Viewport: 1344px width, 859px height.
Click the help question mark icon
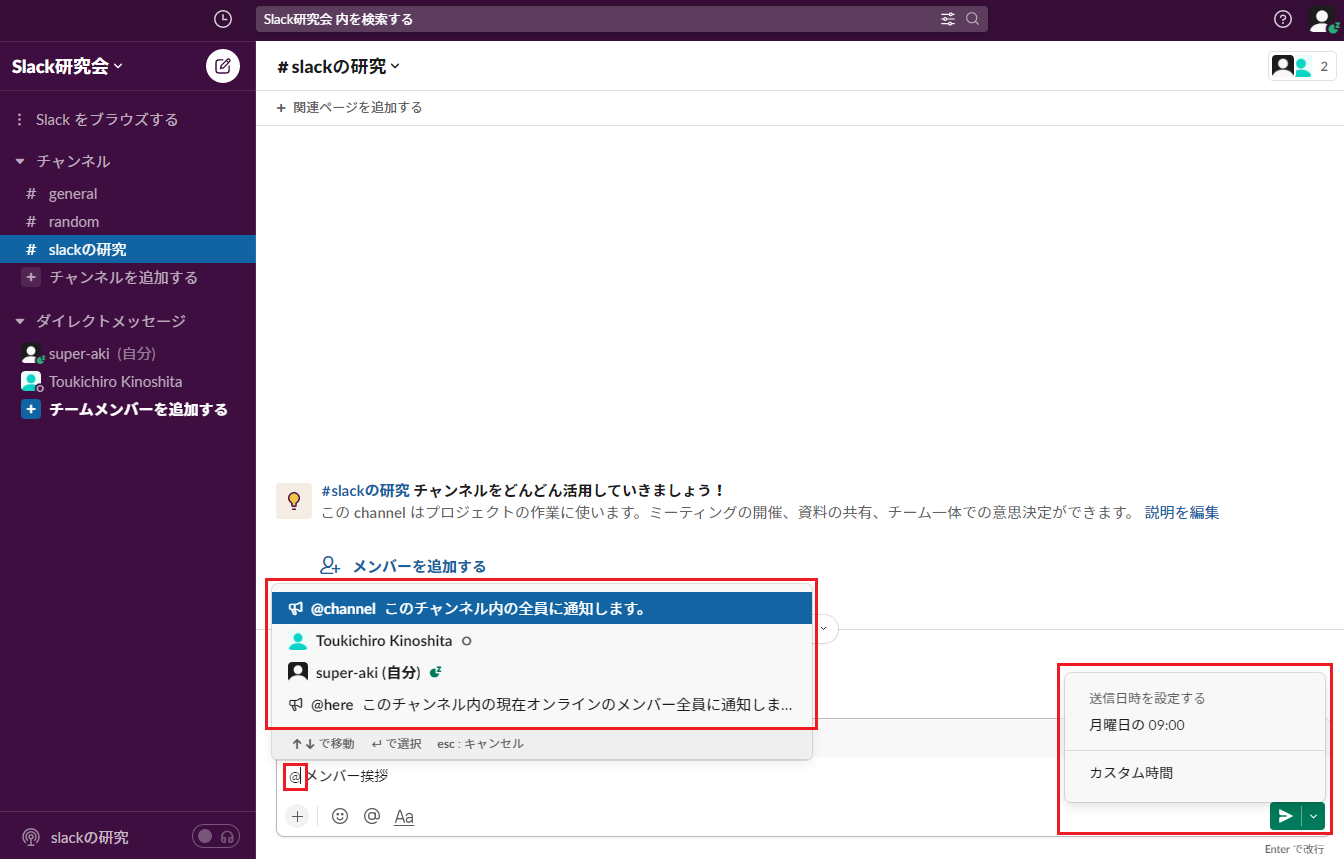pos(1283,19)
